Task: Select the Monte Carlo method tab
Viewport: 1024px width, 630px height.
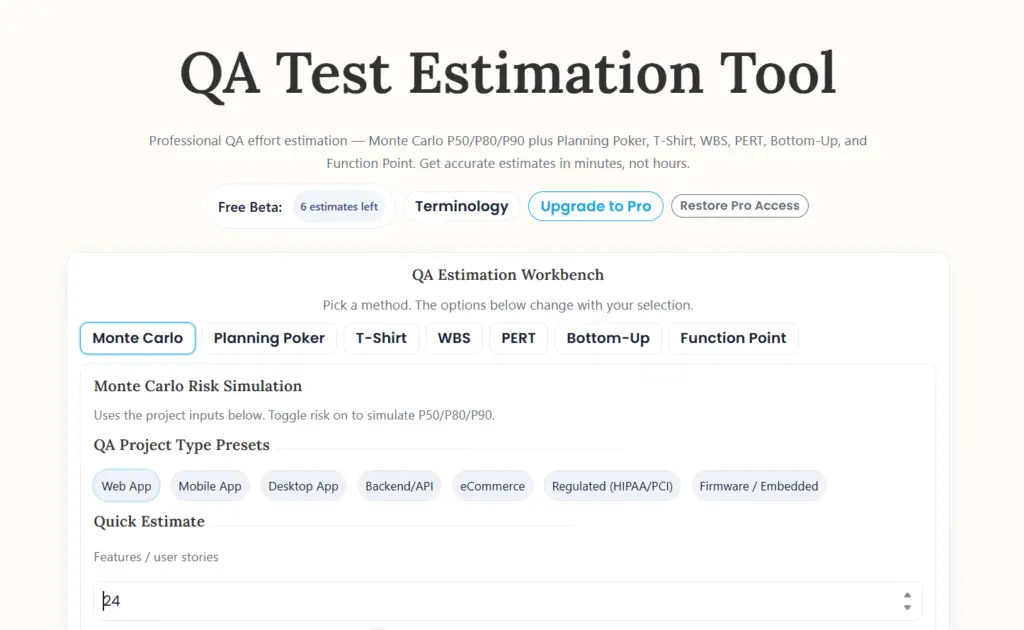Action: tap(138, 338)
